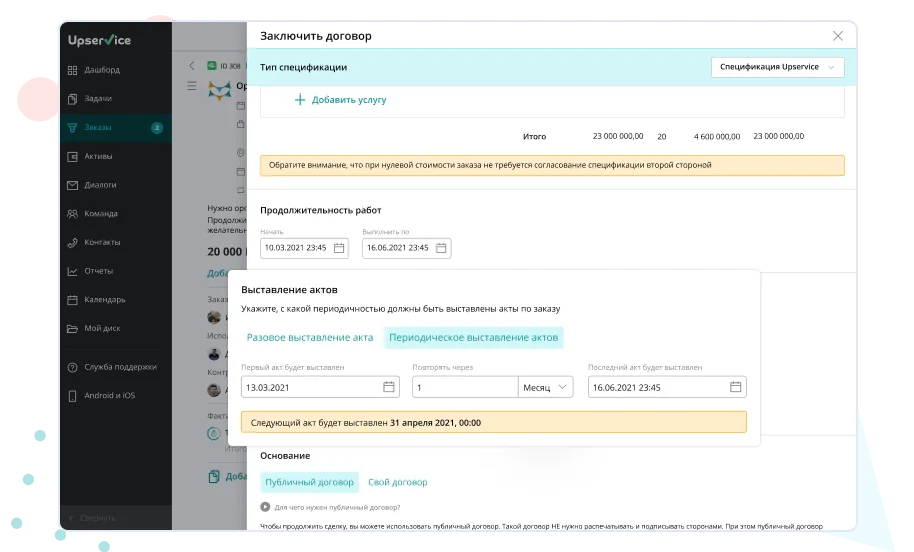Click Добавить услугу link
914x552 pixels.
click(349, 100)
